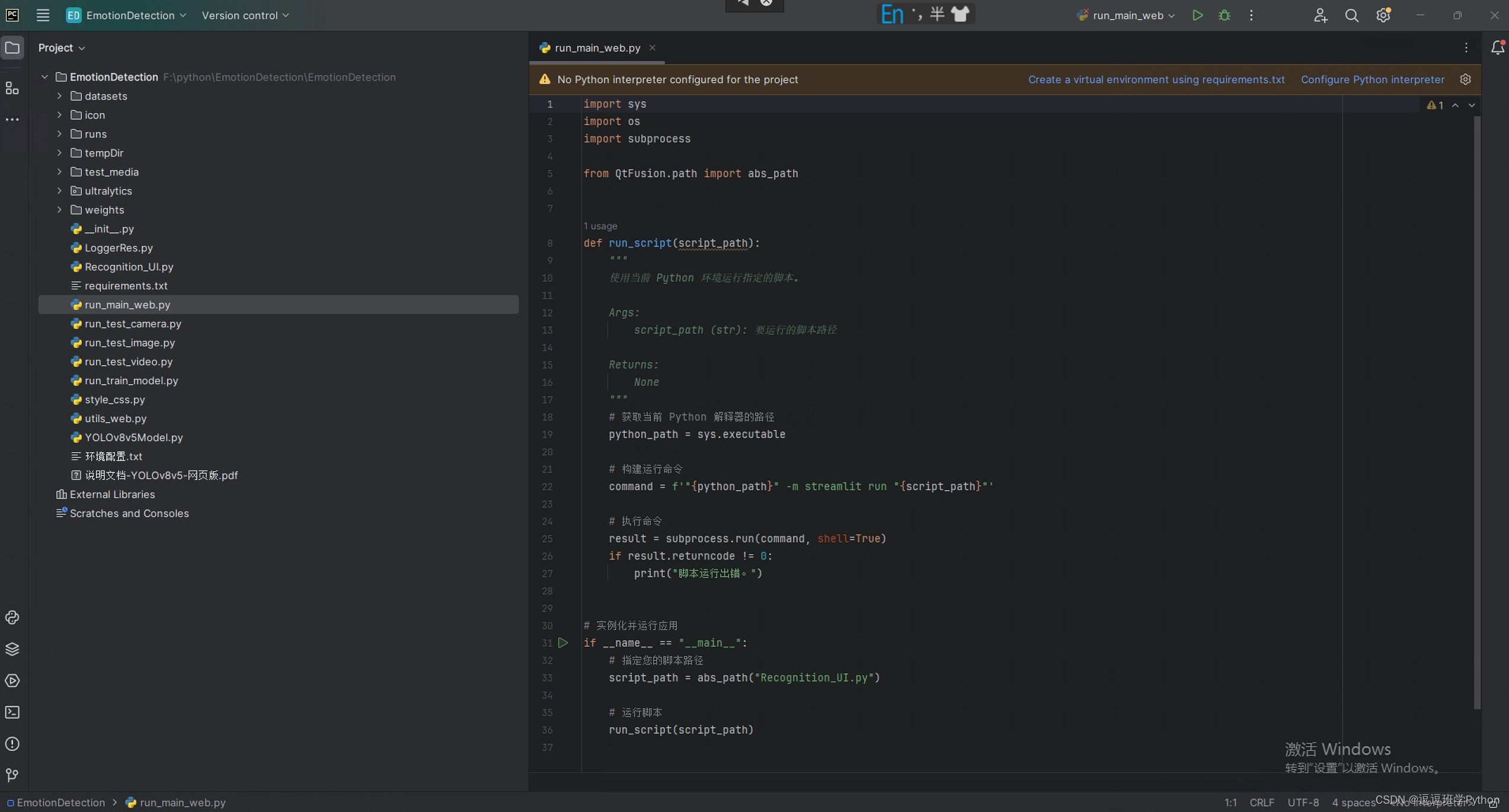
Task: Open Recognition_UI.py in project tree
Action: pyautogui.click(x=129, y=267)
